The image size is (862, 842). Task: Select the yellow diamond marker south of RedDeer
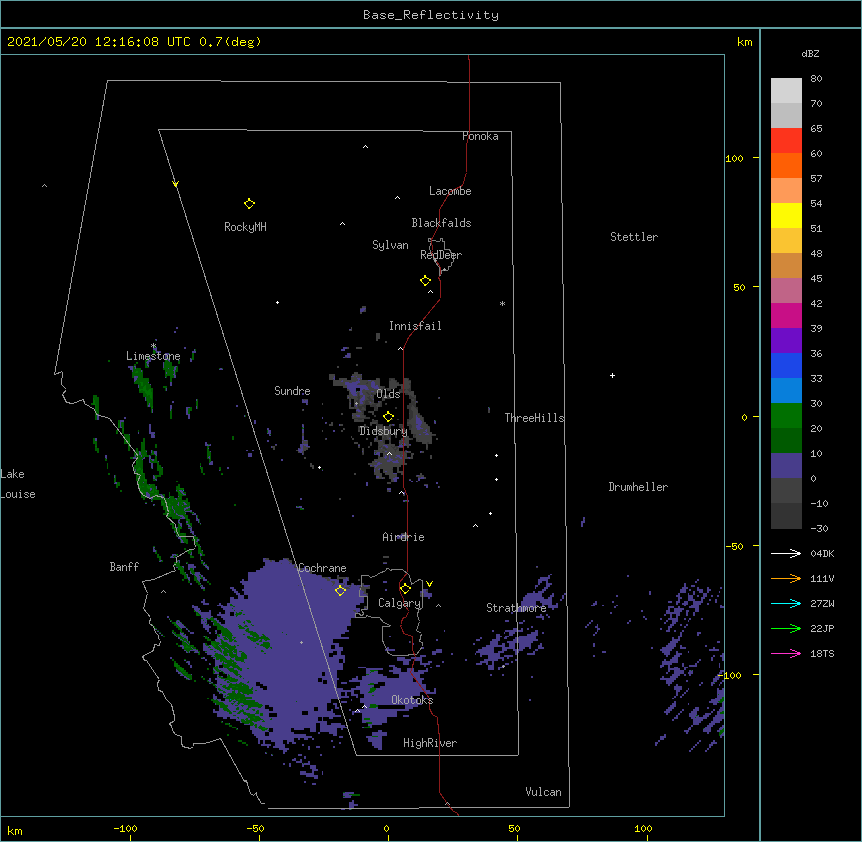[426, 281]
